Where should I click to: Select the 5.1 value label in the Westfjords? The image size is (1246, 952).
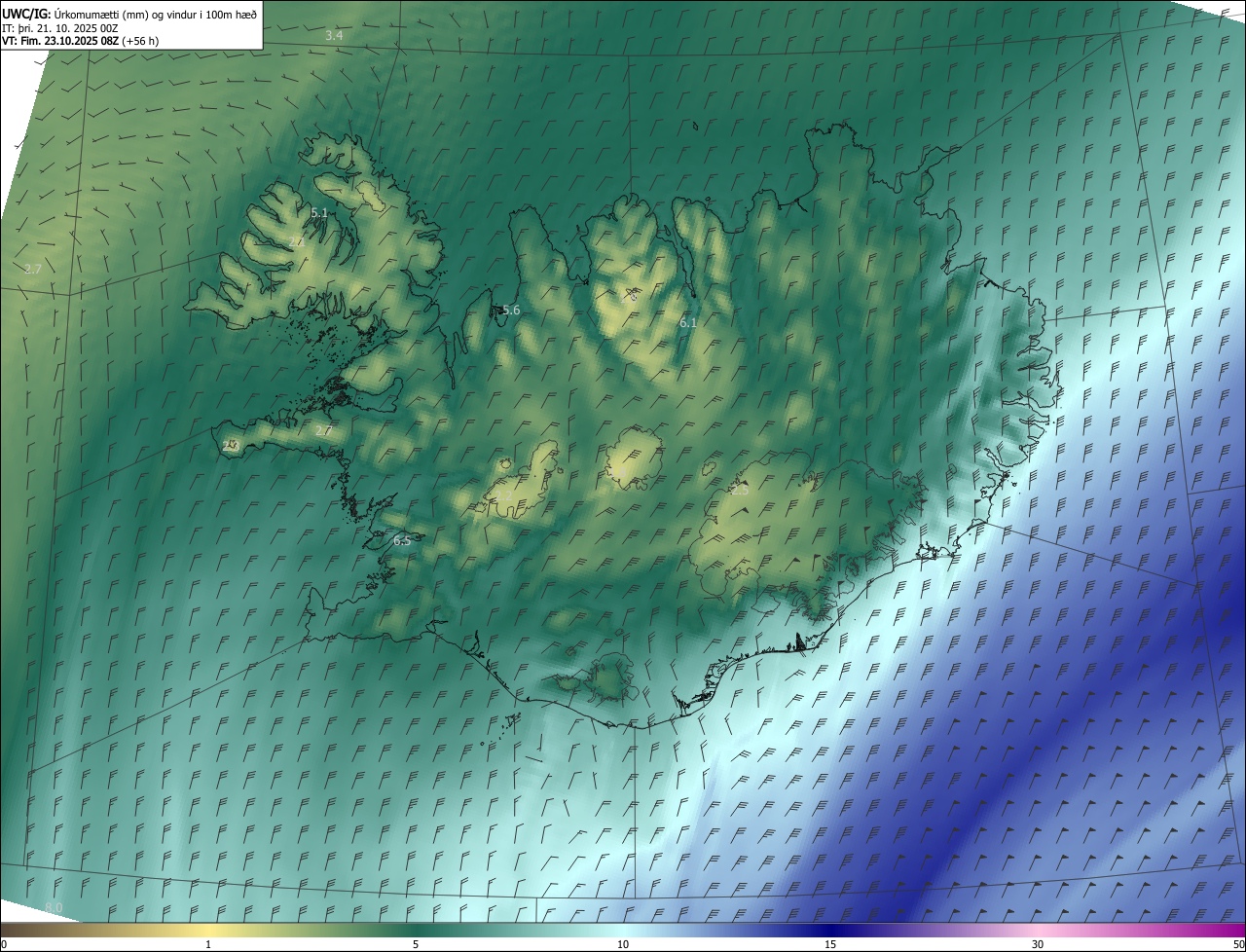(x=319, y=212)
